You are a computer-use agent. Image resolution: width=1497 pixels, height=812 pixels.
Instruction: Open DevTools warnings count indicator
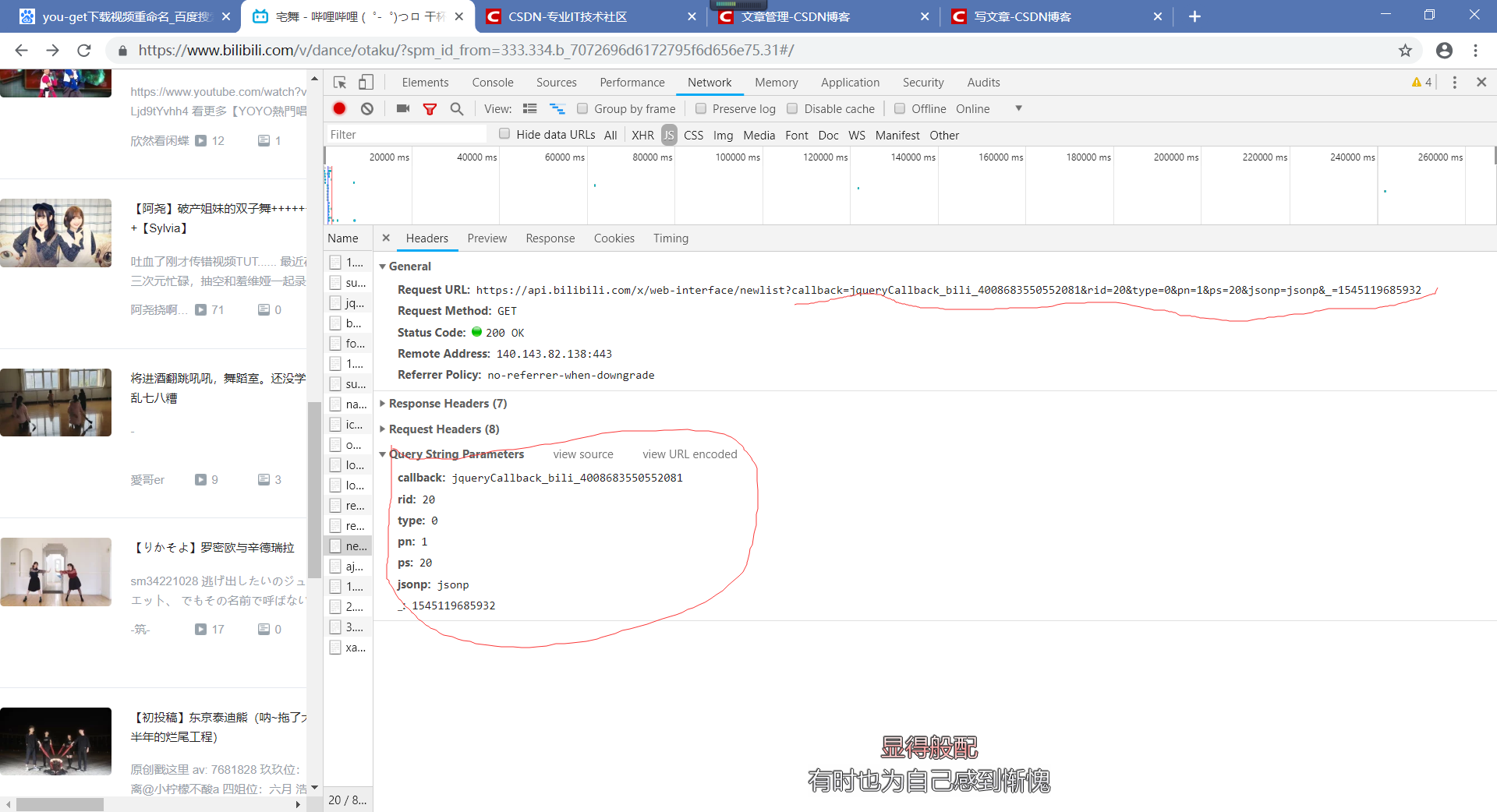(1421, 83)
